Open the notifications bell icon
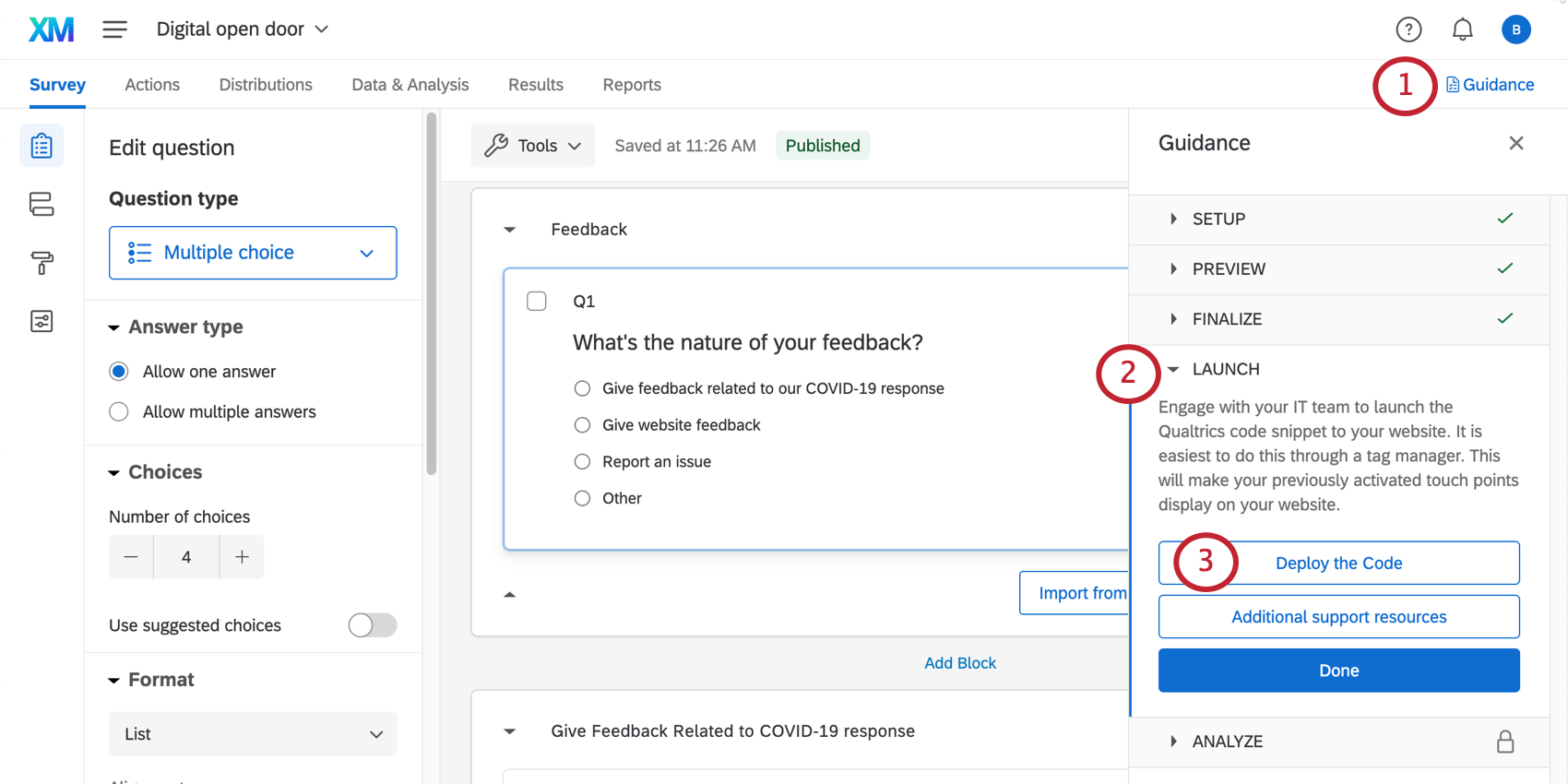This screenshot has height=784, width=1568. tap(1462, 30)
